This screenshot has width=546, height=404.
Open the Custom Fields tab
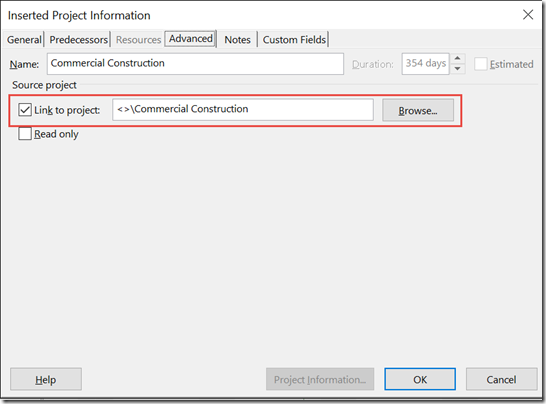pyautogui.click(x=294, y=40)
